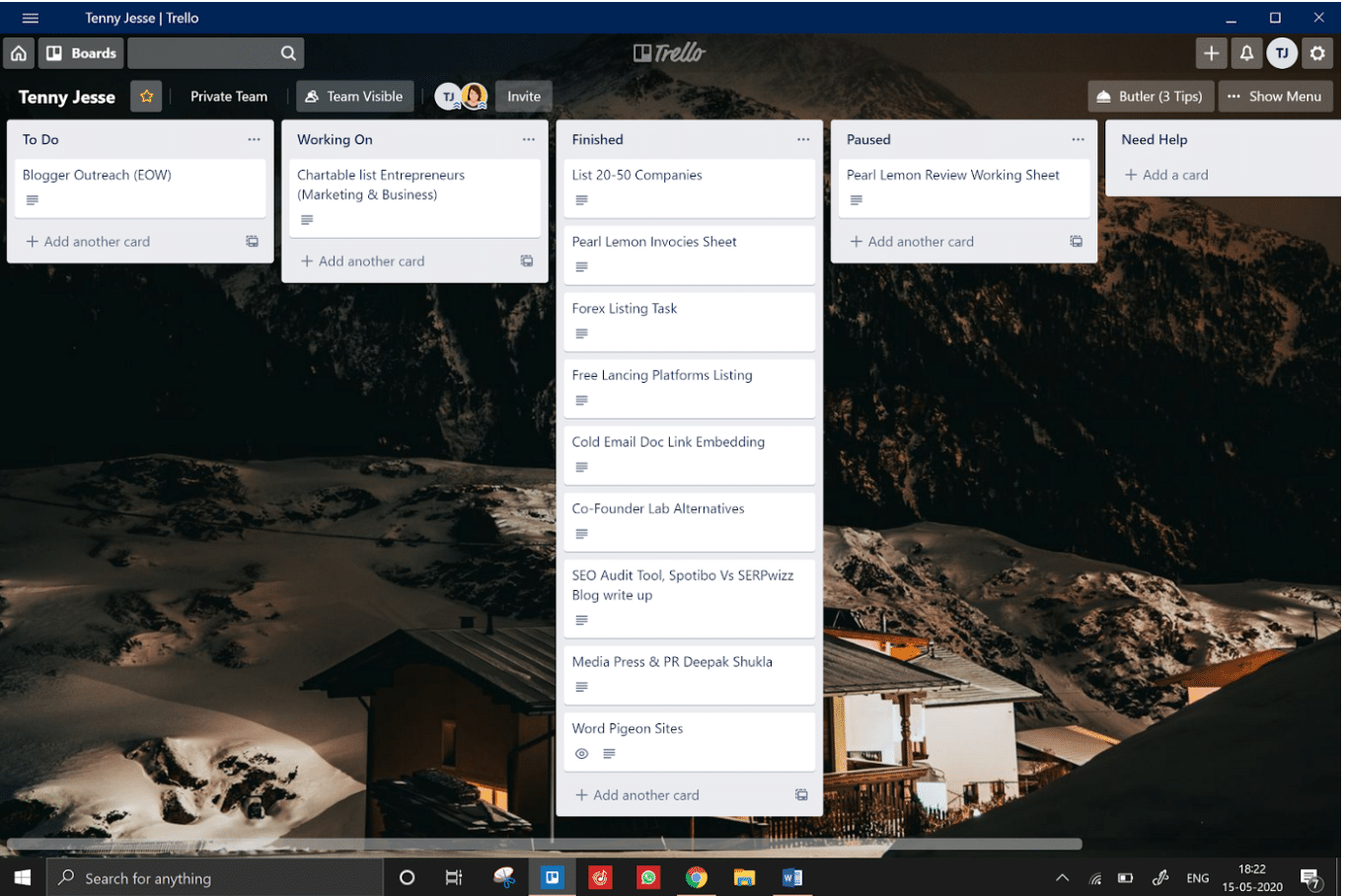
Task: Add another card in Working On list
Action: coord(363,261)
